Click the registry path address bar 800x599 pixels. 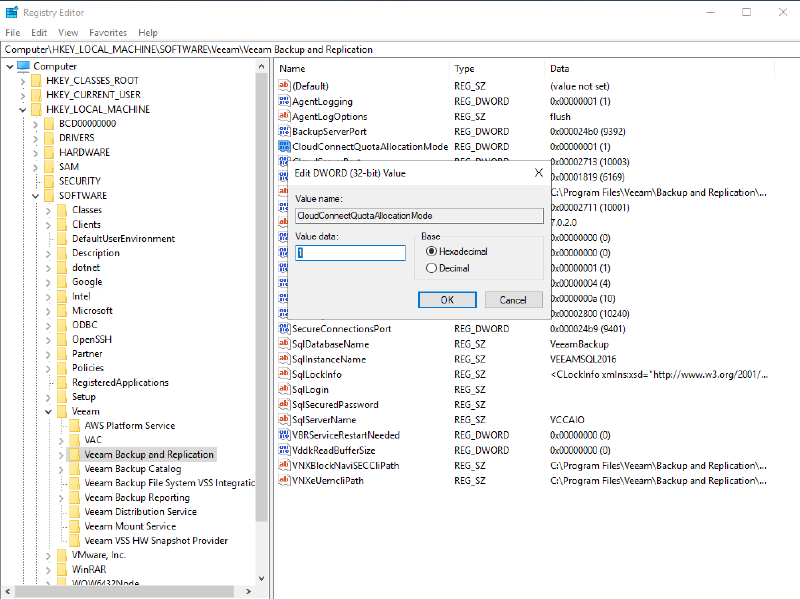pos(400,49)
